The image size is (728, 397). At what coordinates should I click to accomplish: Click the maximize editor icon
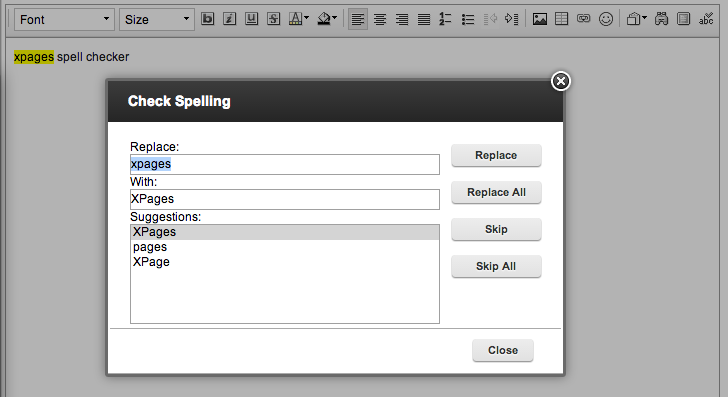[683, 19]
